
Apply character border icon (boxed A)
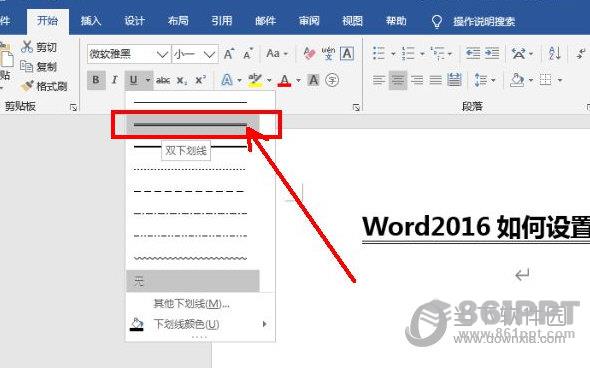point(347,54)
